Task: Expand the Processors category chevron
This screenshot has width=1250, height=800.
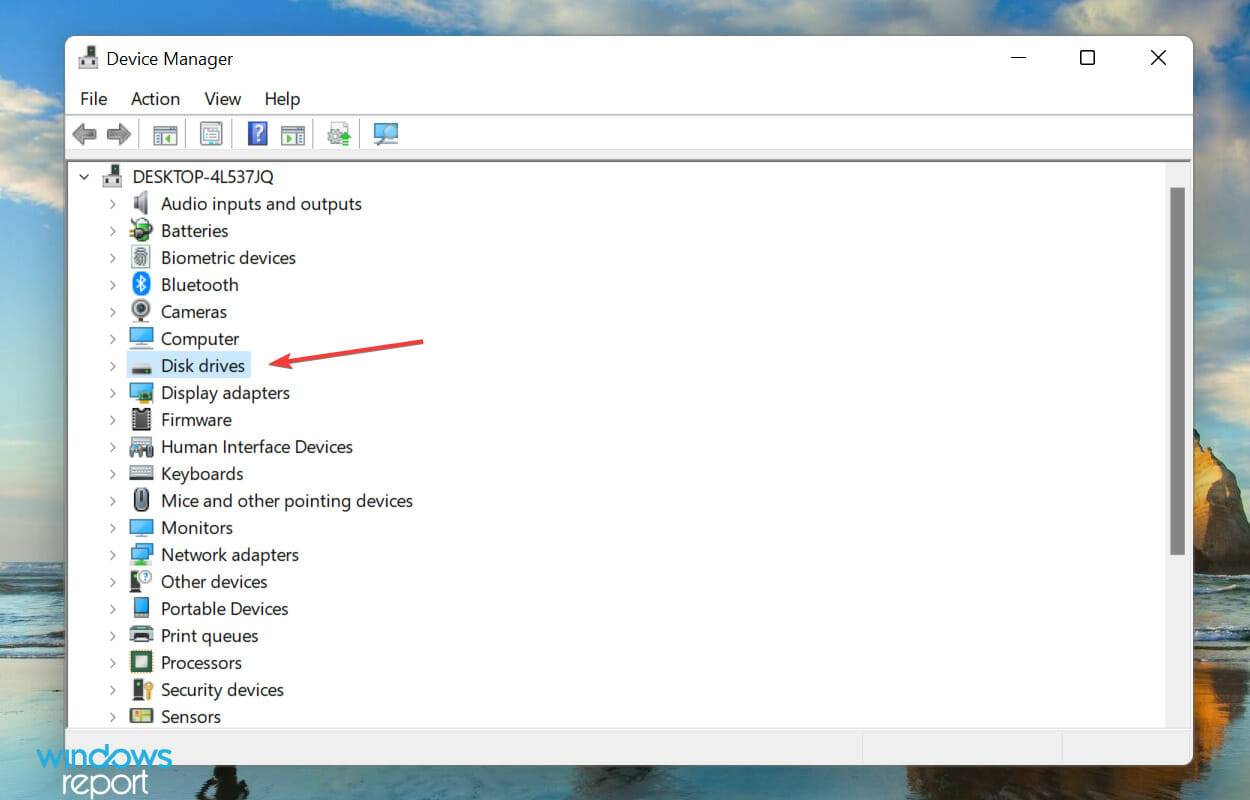Action: (x=112, y=663)
